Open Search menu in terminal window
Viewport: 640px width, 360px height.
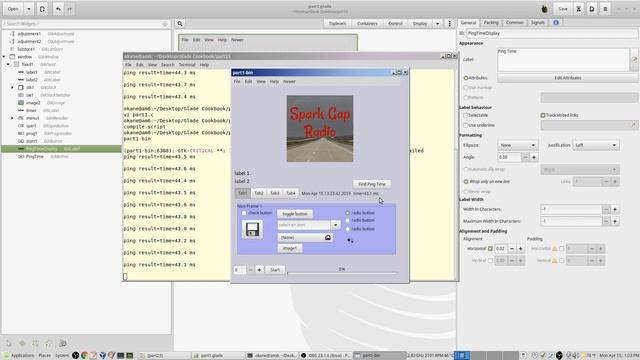(x=167, y=65)
